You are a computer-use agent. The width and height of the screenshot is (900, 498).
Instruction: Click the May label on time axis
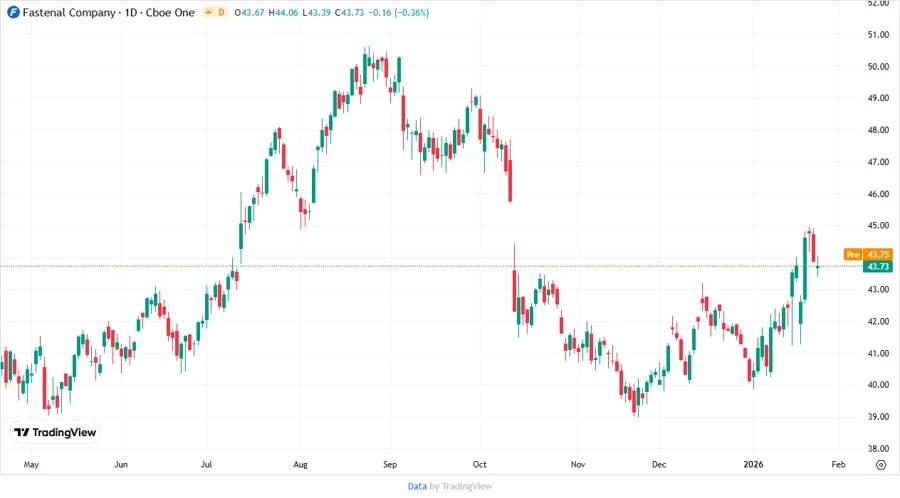(x=31, y=465)
